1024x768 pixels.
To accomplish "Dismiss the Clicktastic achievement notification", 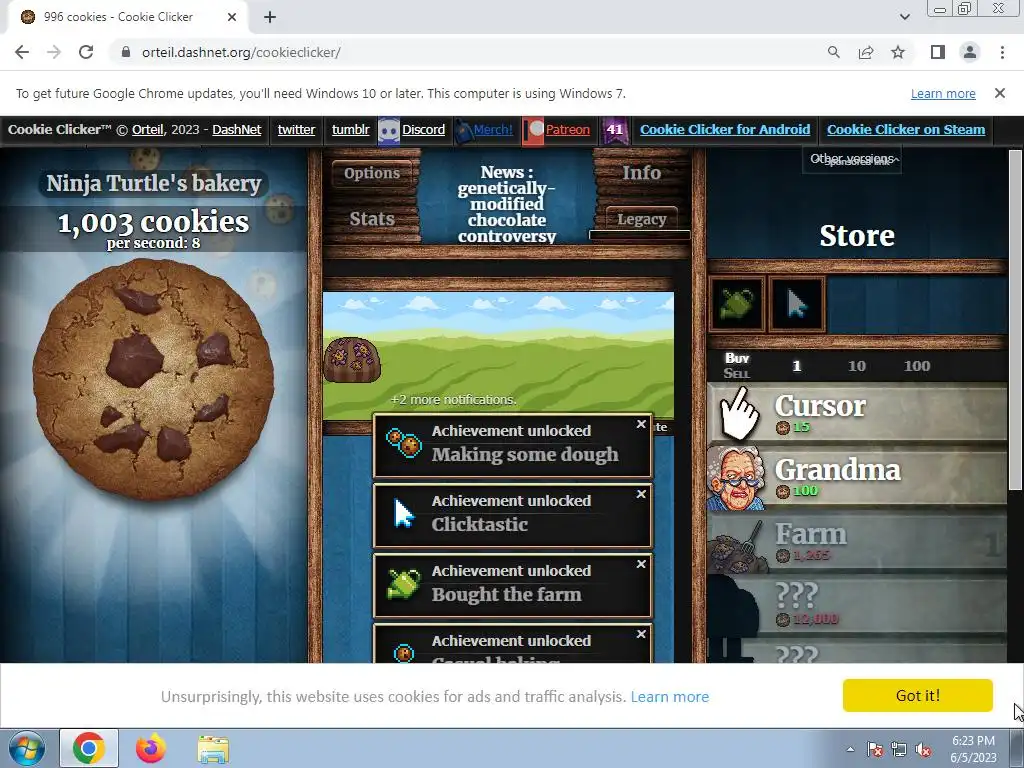I will (x=641, y=494).
